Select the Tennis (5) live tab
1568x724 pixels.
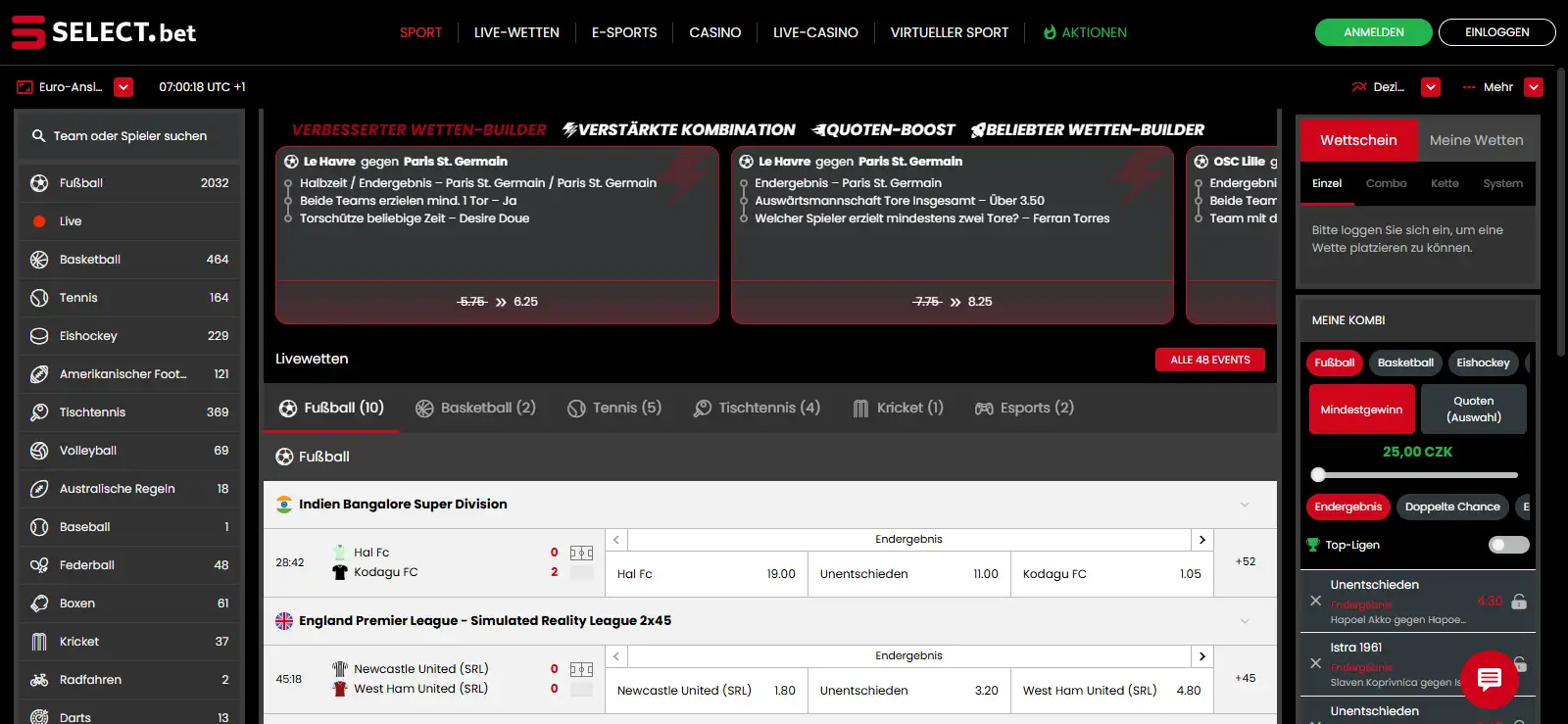click(614, 408)
